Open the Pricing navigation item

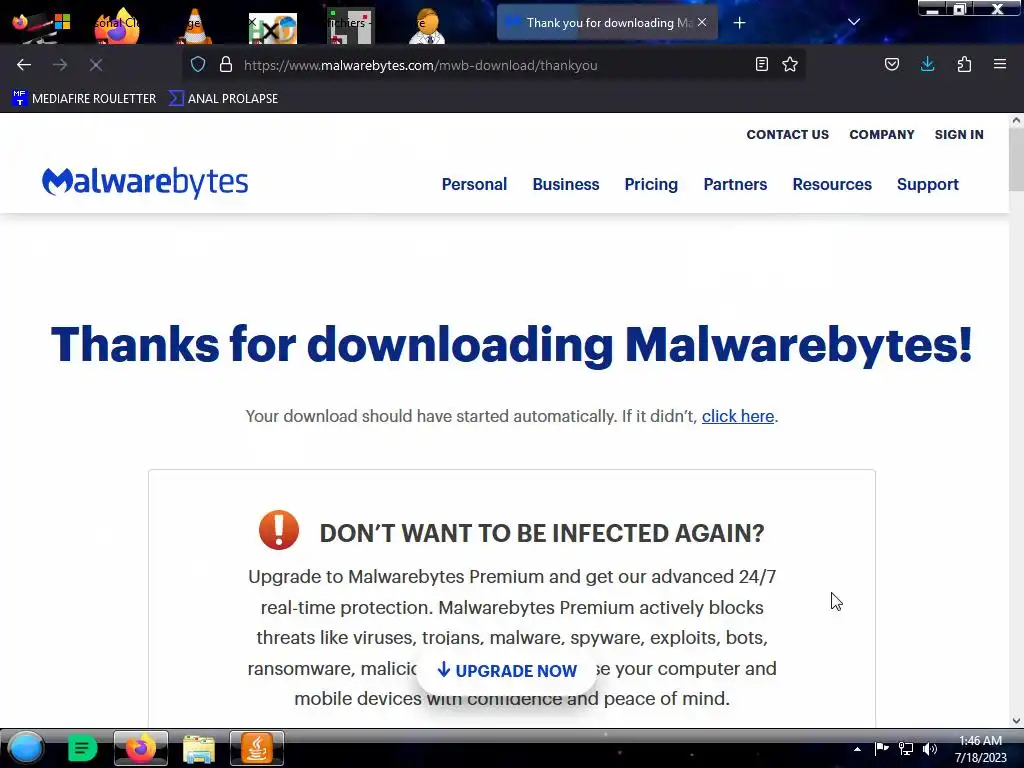651,184
